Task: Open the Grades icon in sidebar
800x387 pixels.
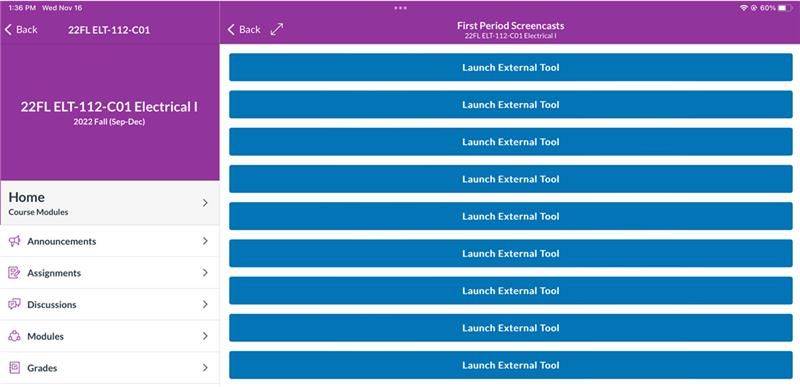Action: click(14, 368)
